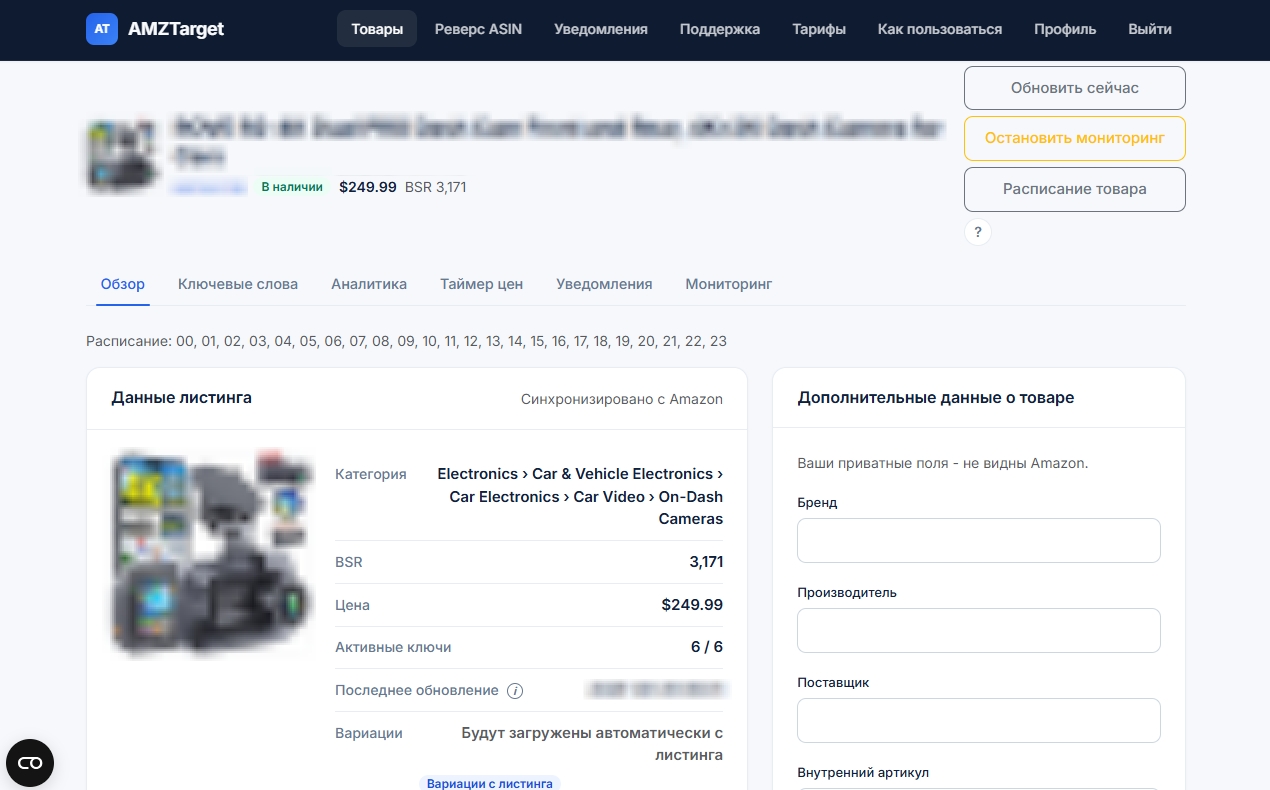Open Уведомления in top navigation
This screenshot has width=1270, height=790.
coord(601,29)
